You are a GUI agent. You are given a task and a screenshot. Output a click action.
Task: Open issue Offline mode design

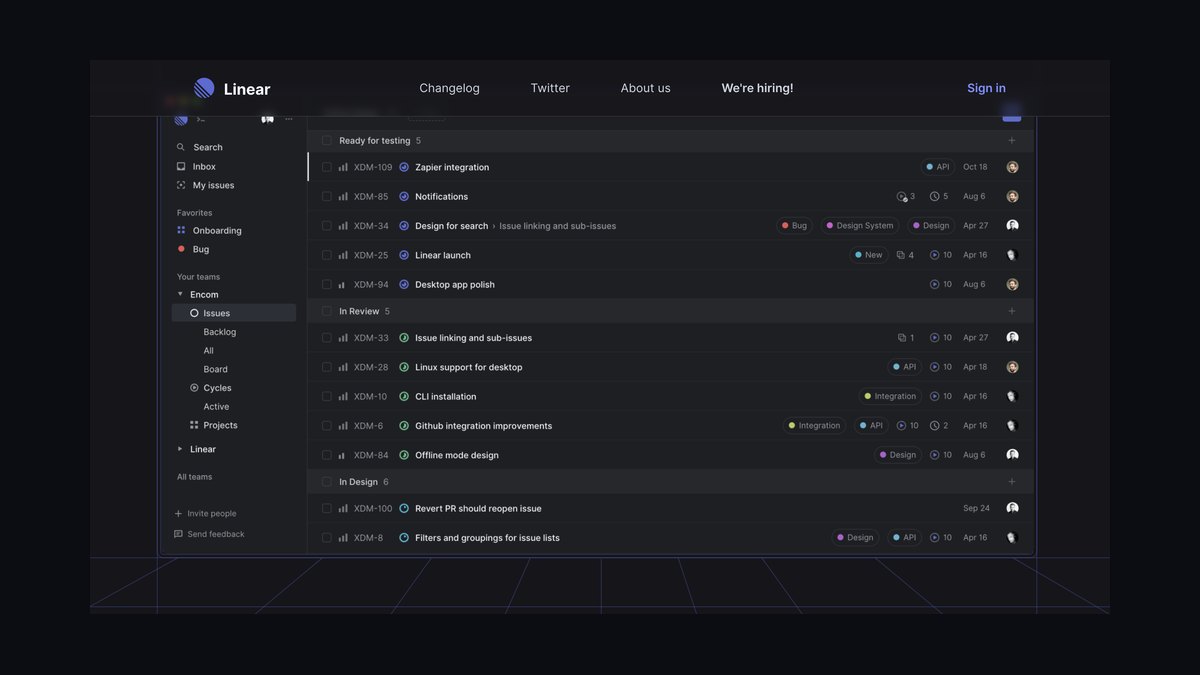tap(456, 455)
